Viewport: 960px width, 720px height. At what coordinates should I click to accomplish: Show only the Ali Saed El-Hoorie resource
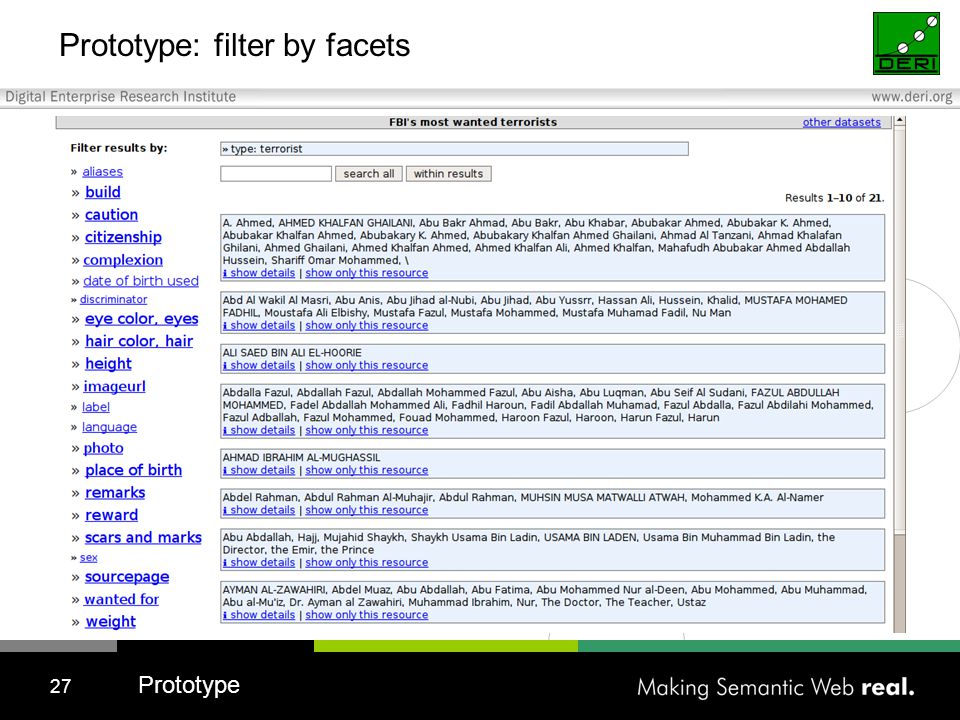click(367, 366)
